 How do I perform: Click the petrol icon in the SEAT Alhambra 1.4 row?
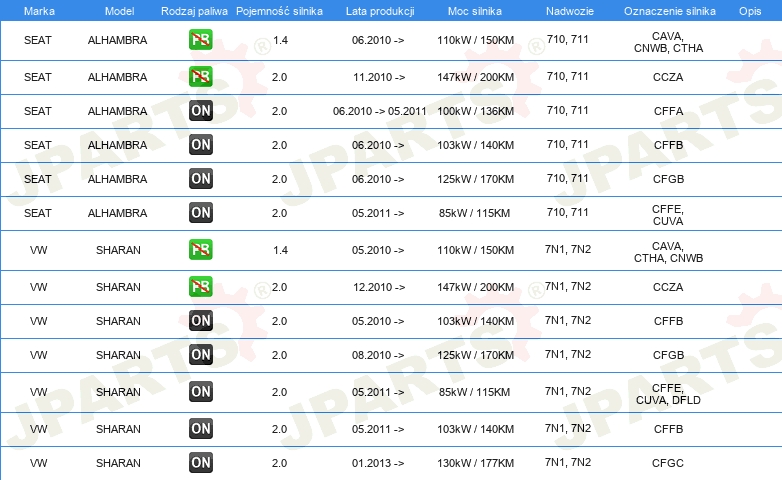click(201, 39)
